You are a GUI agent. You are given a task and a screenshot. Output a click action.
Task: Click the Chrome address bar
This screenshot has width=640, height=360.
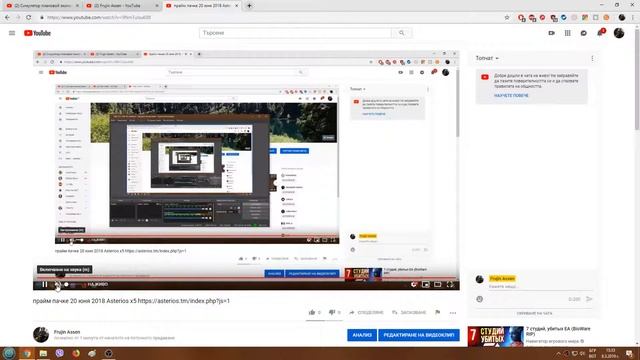[269, 18]
